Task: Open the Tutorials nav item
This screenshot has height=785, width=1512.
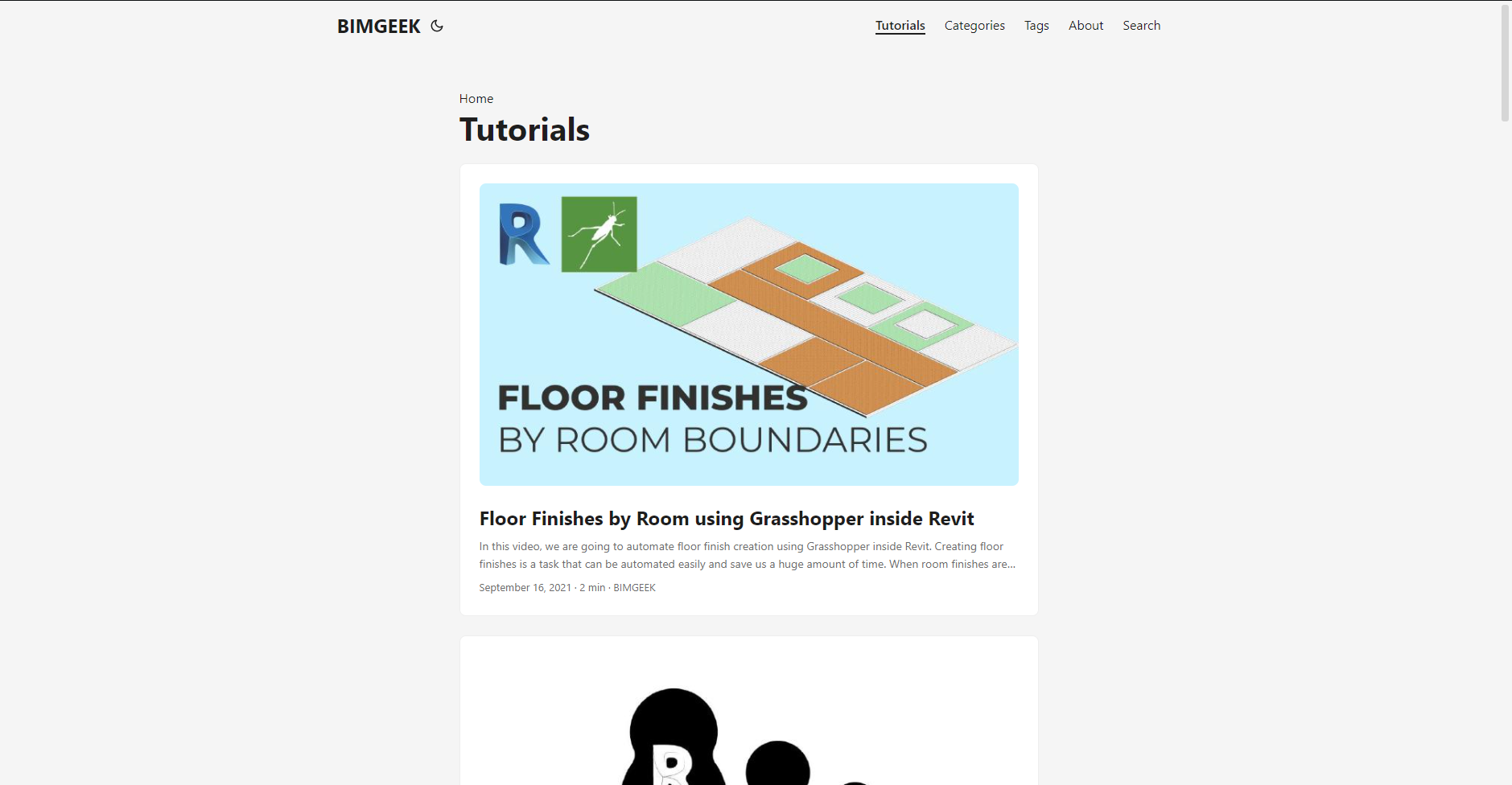Action: pos(900,26)
